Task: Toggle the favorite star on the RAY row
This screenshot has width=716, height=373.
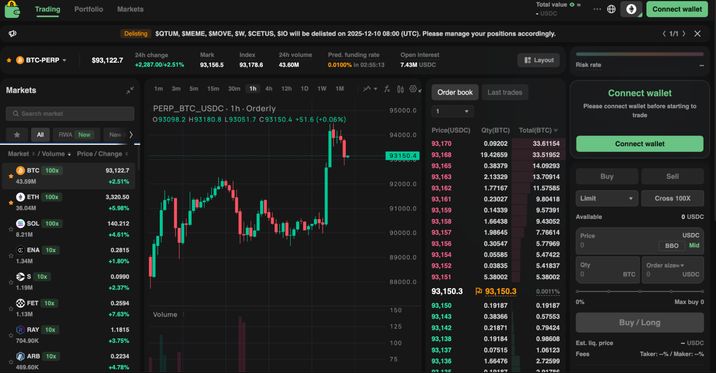Action: [x=11, y=335]
